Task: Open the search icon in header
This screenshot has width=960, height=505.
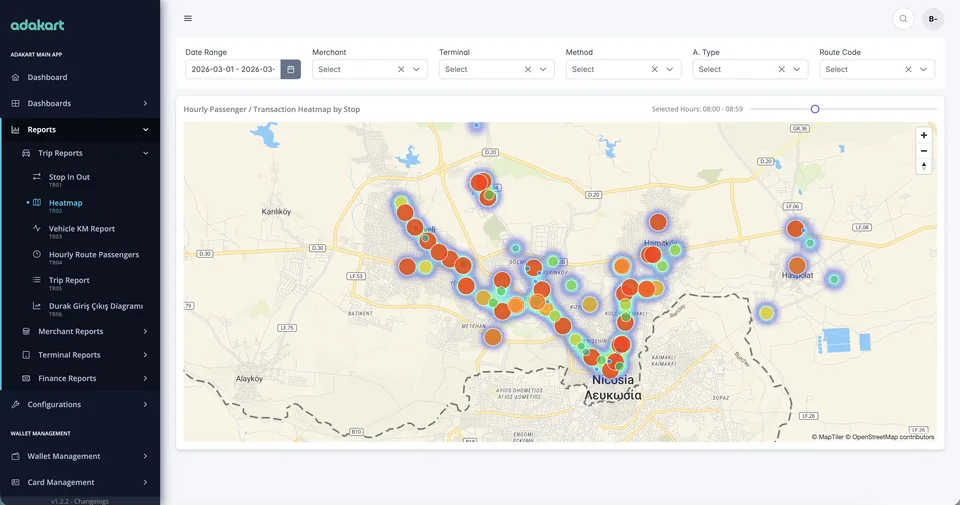Action: (903, 19)
